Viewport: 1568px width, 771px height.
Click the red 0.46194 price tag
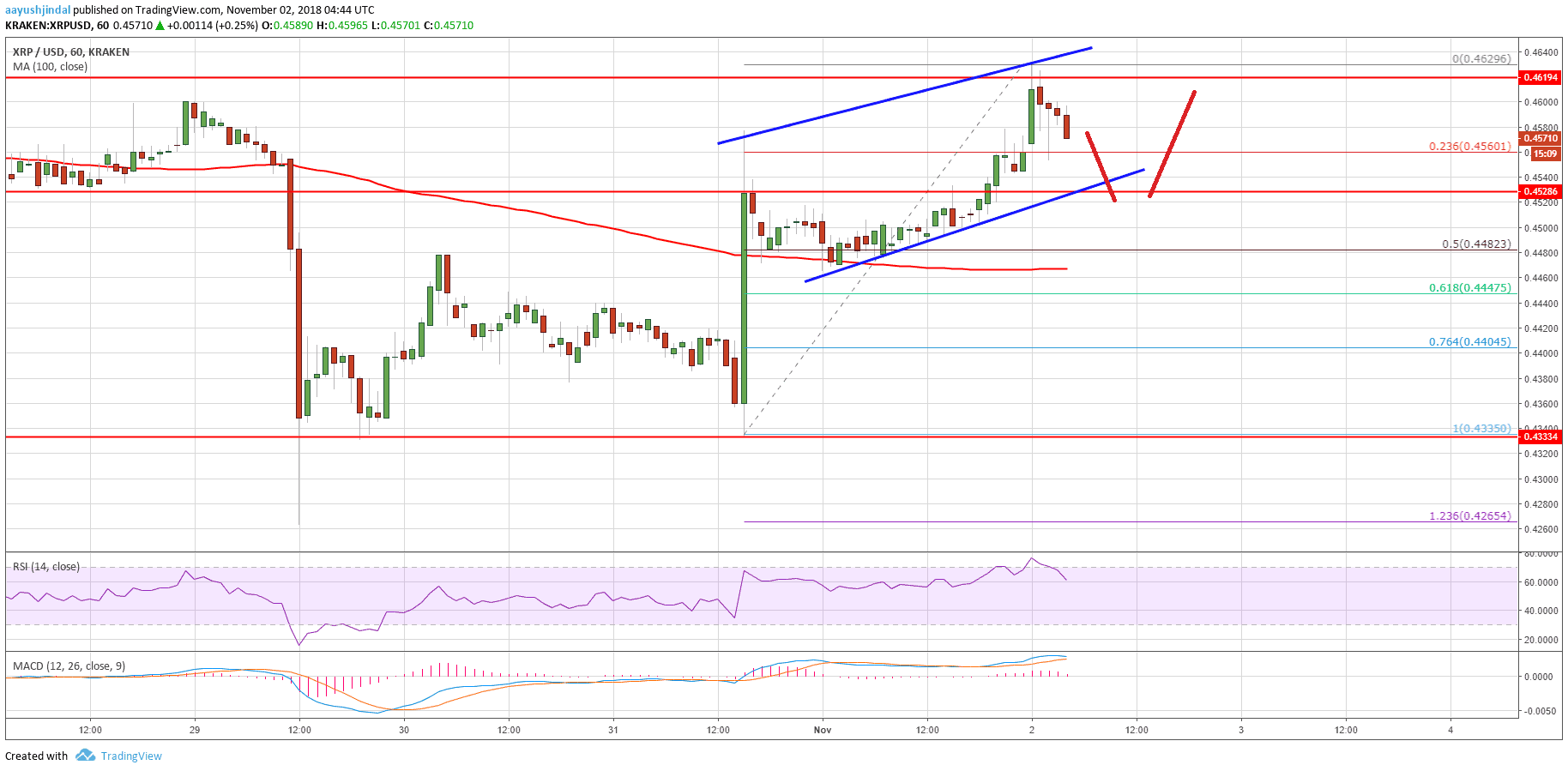coord(1540,77)
